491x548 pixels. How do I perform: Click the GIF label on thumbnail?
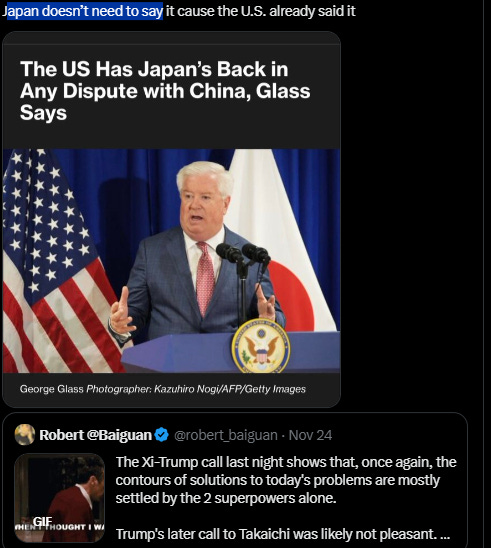[x=42, y=521]
